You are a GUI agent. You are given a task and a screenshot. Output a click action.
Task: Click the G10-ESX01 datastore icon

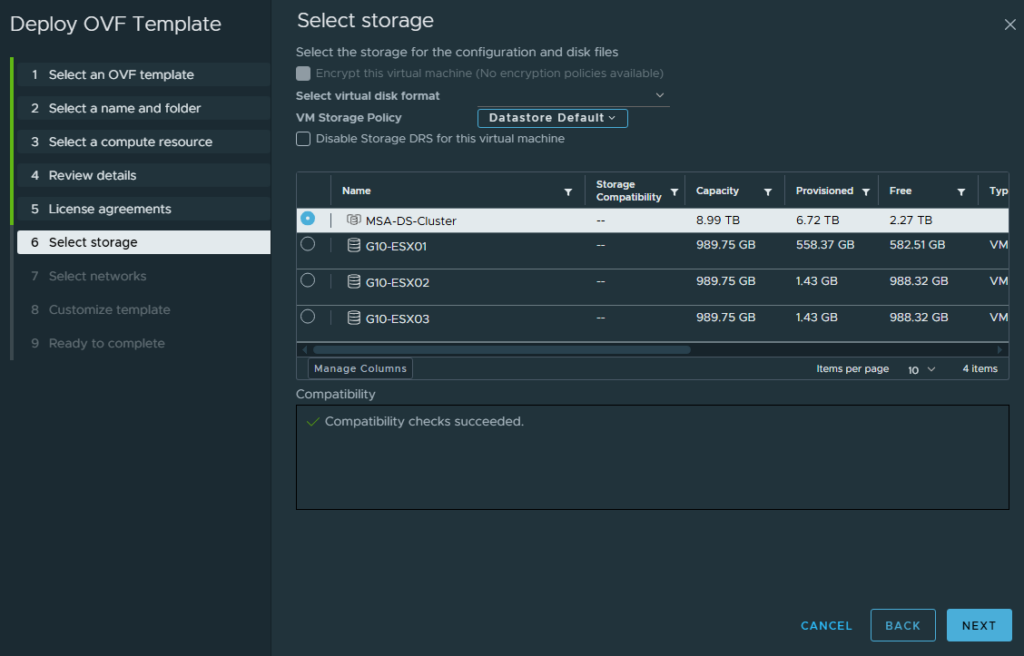(x=354, y=246)
